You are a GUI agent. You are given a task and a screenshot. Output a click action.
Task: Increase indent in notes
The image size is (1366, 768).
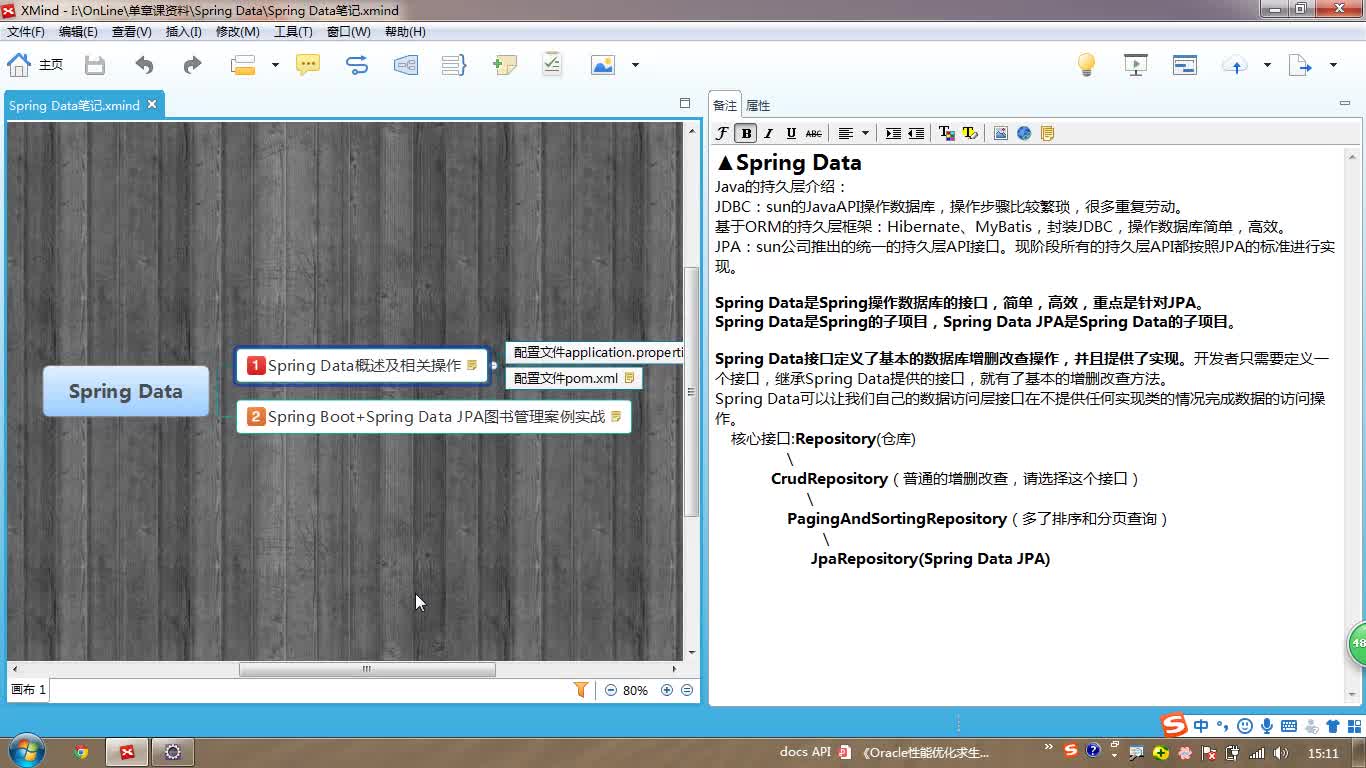[893, 133]
